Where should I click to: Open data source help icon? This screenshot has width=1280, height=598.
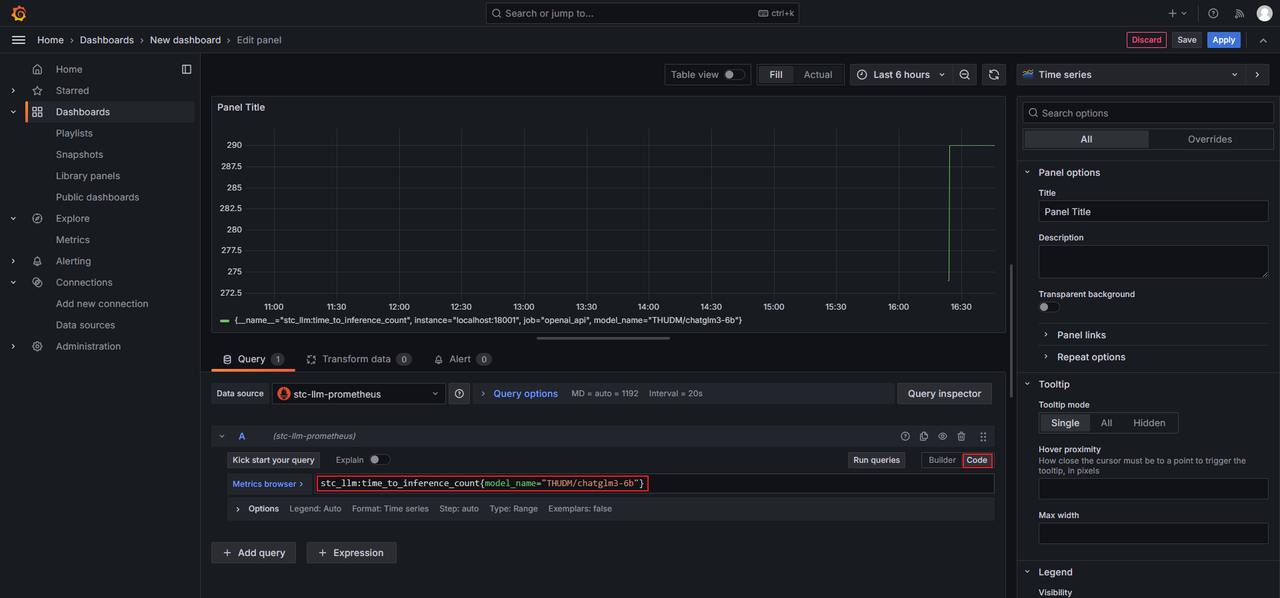[x=459, y=394]
